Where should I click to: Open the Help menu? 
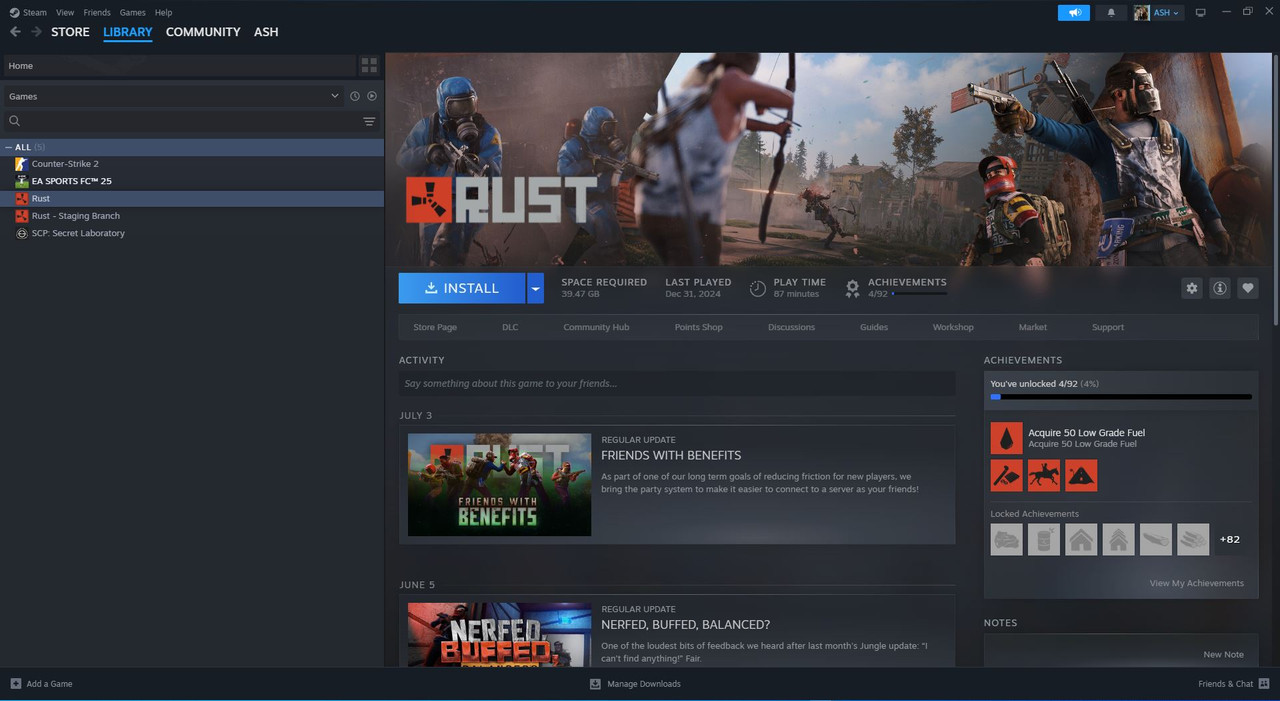pos(163,12)
